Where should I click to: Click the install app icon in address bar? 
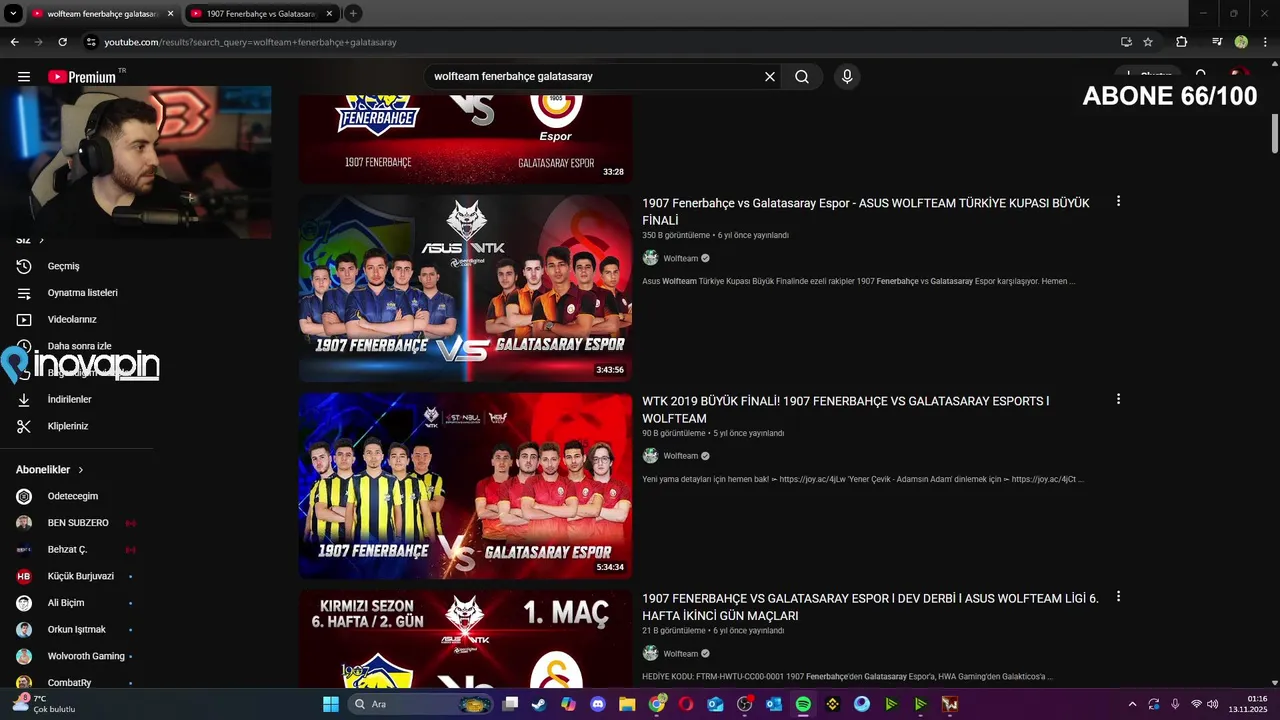coord(1126,42)
